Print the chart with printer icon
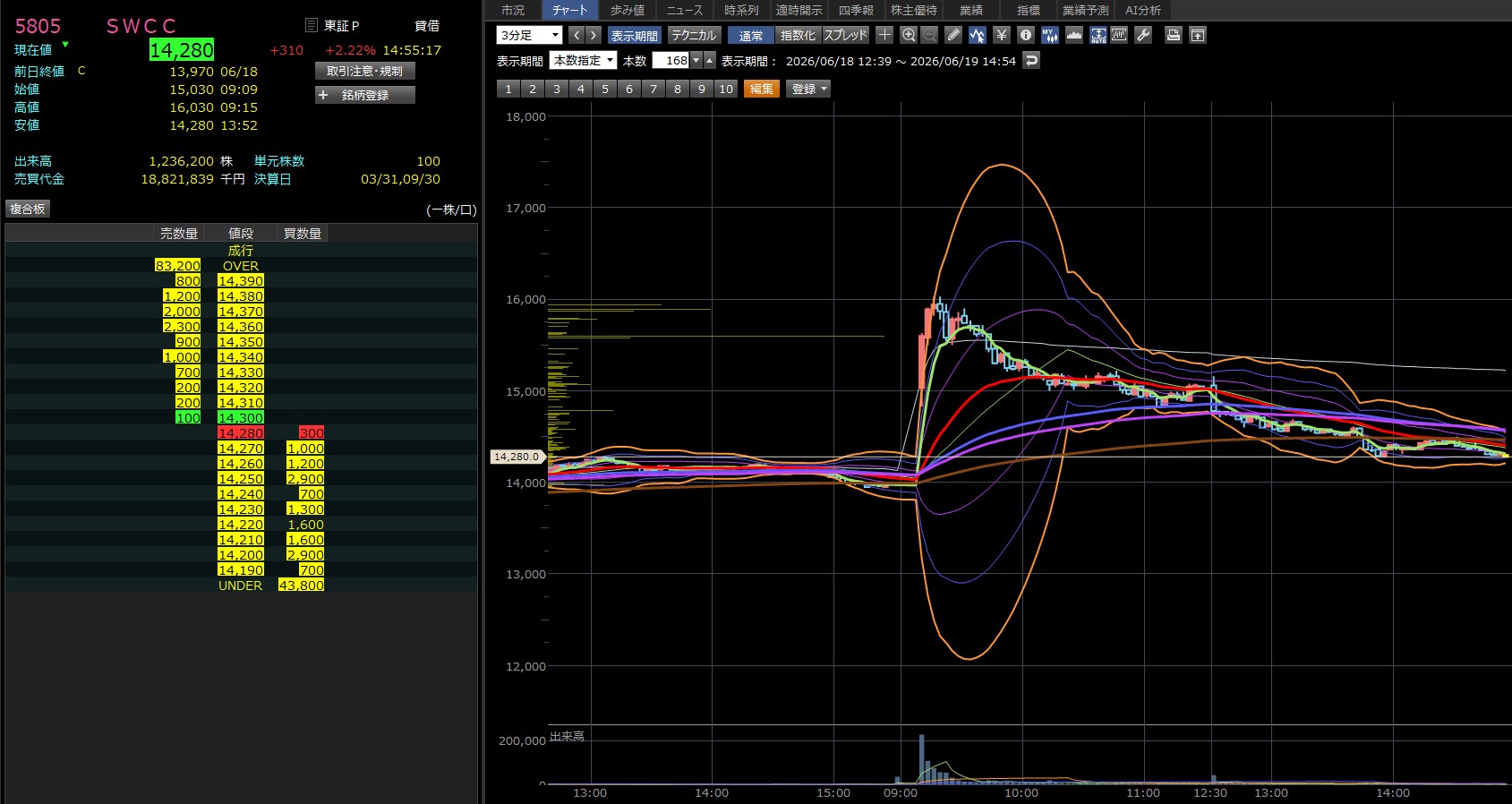 [1174, 35]
